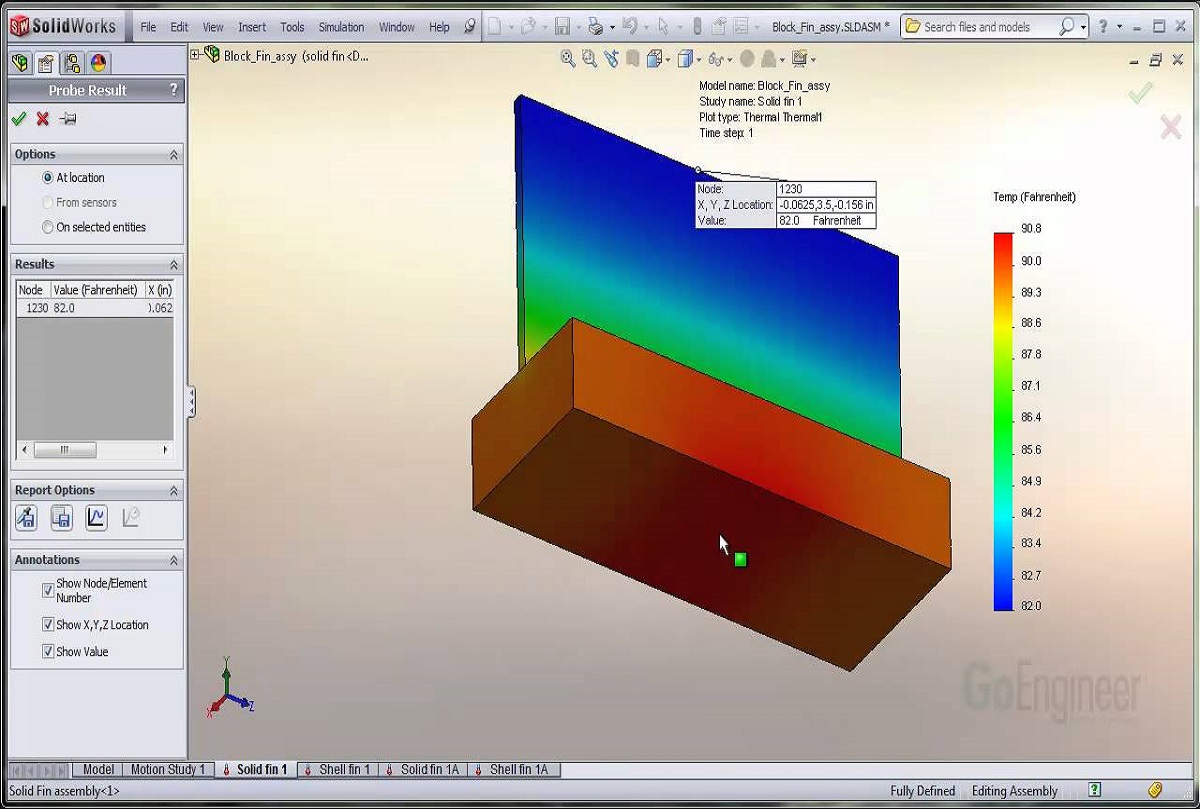Click the Previous View icon
This screenshot has height=809, width=1200.
[610, 58]
